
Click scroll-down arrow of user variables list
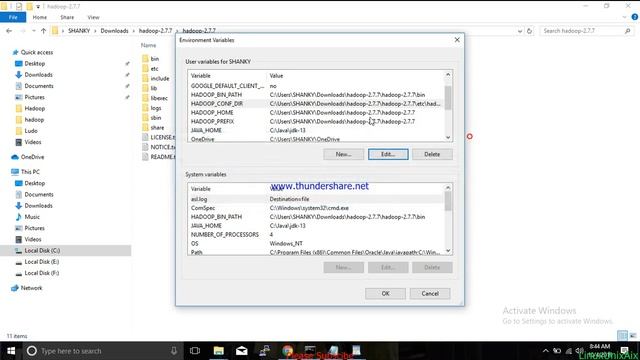448,138
